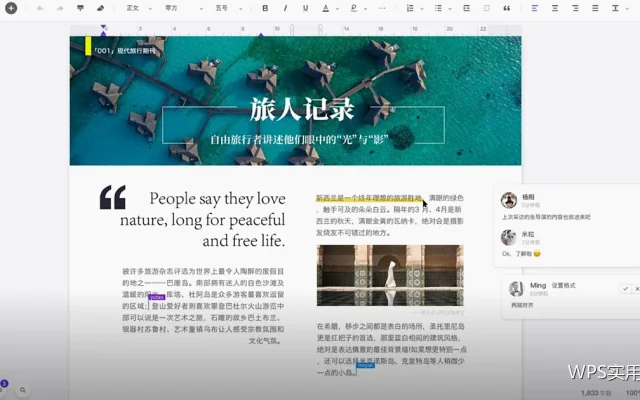Center align text
This screenshot has height=400, width=640.
click(x=555, y=8)
